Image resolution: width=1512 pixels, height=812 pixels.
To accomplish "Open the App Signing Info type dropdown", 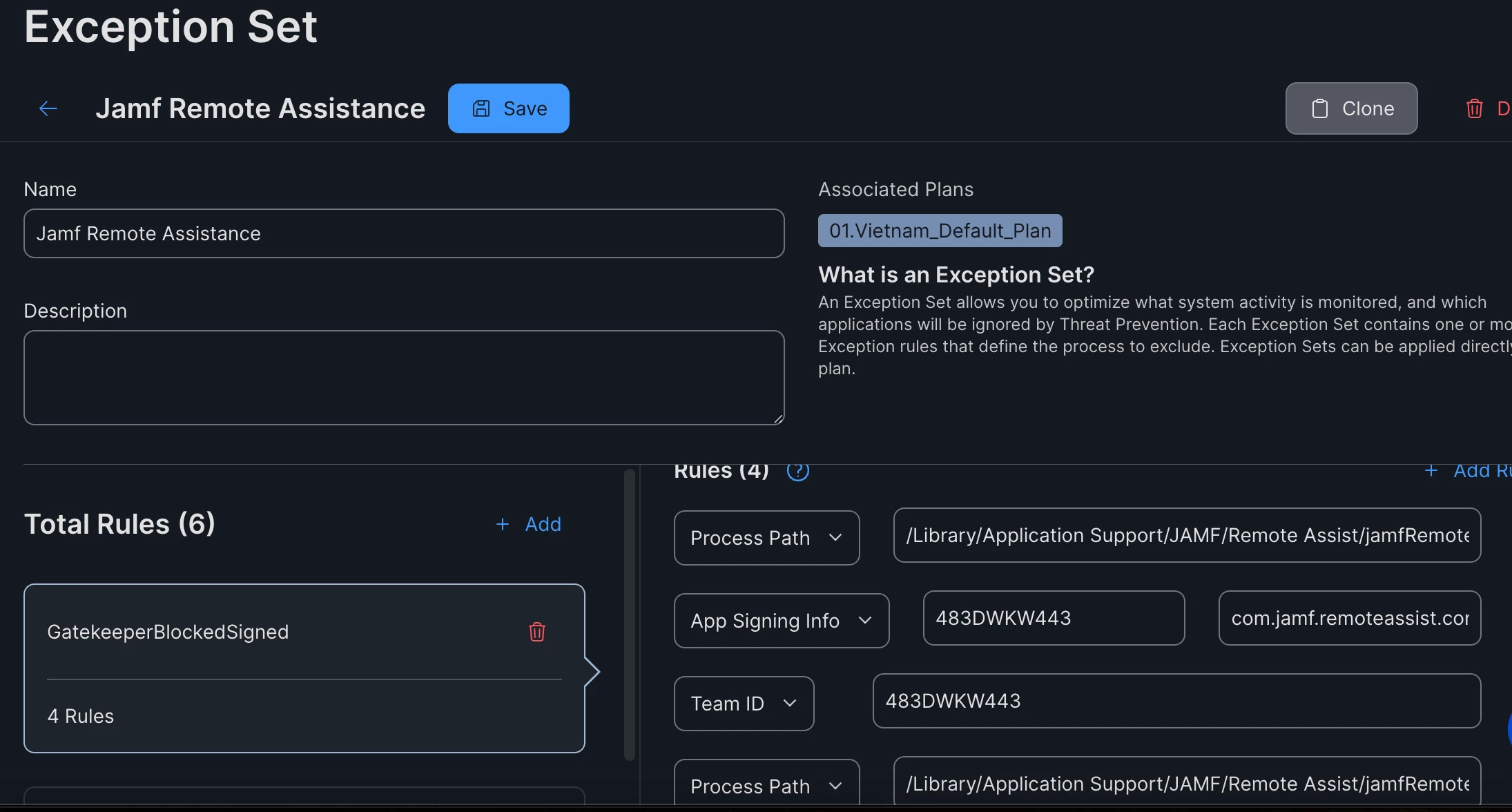I will click(782, 621).
